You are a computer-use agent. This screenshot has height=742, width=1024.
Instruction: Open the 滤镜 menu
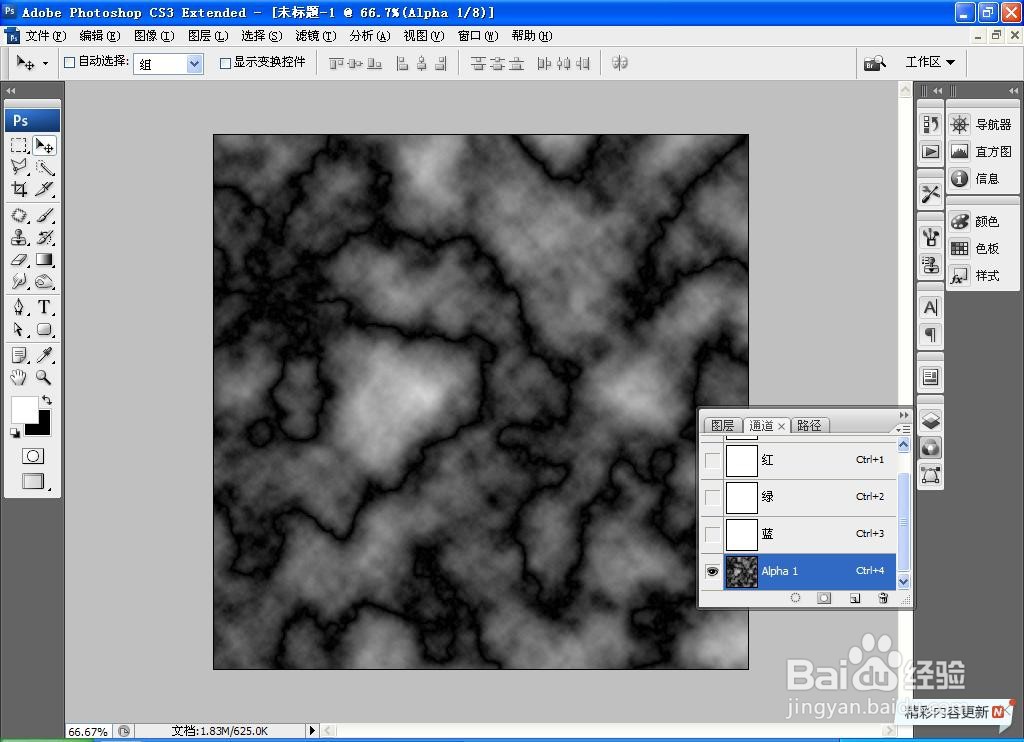coord(316,36)
